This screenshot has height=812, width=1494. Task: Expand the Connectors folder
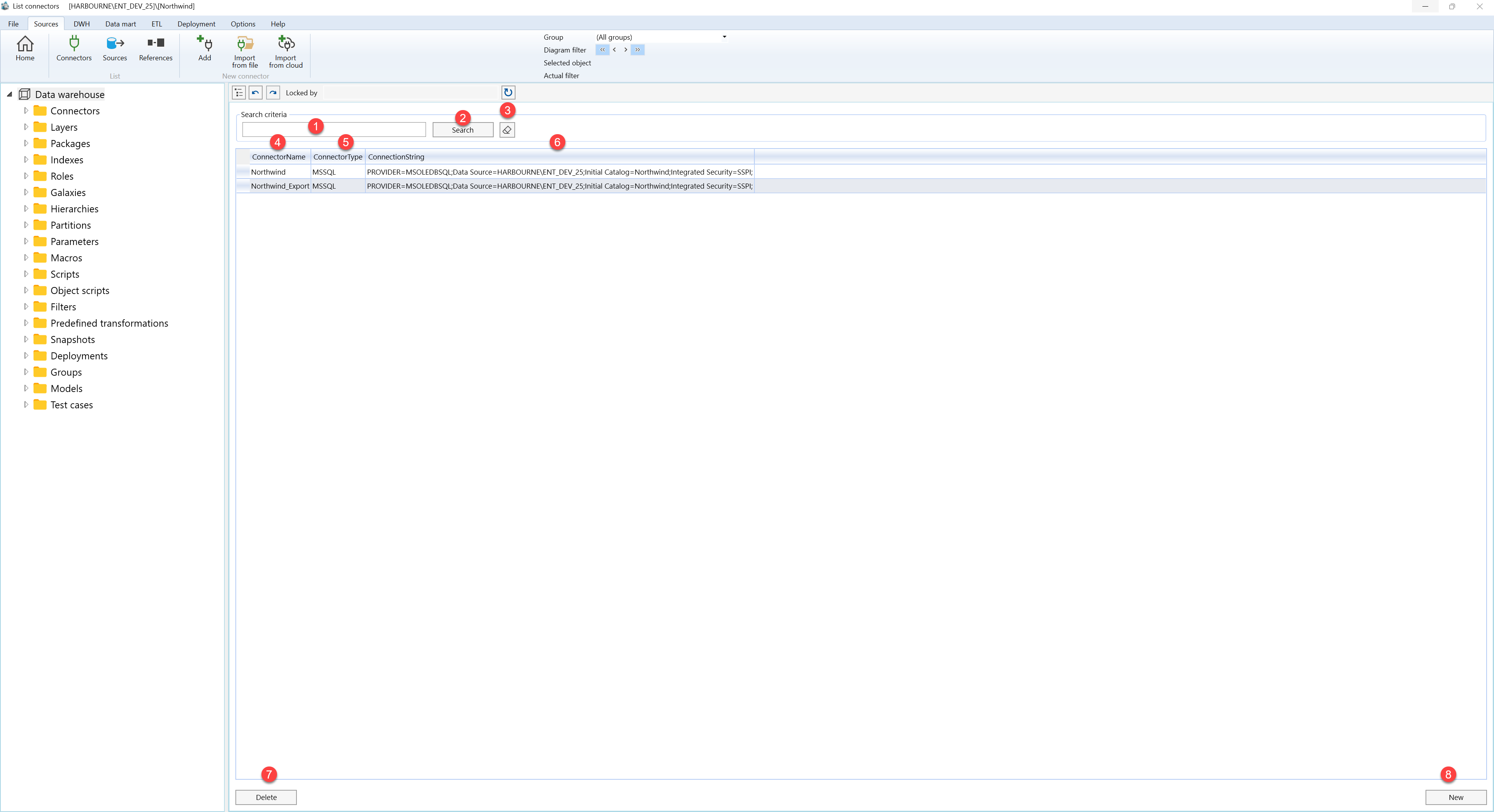(x=26, y=110)
